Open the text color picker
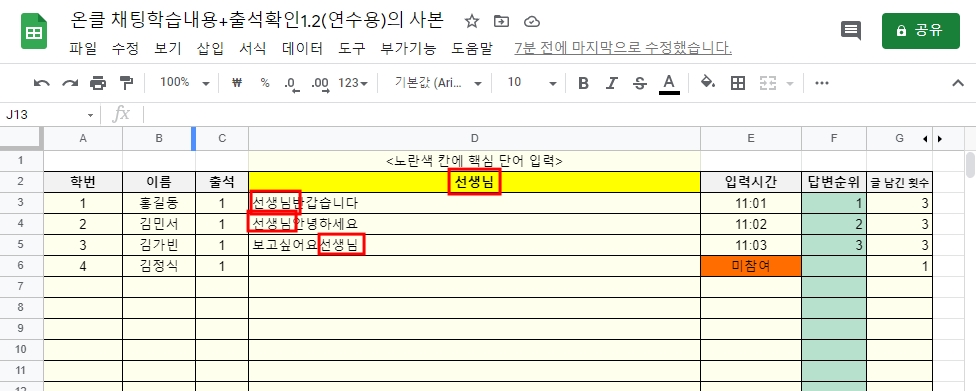 tap(669, 83)
